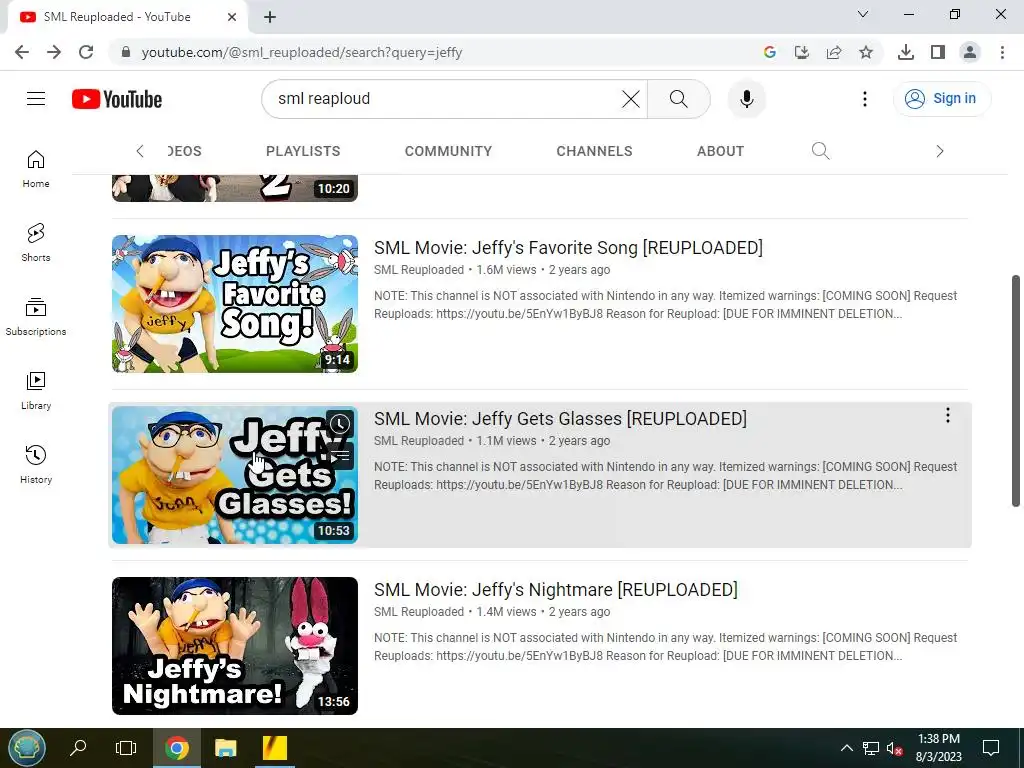
Task: Go to the YouTube logo home link
Action: pos(117,99)
